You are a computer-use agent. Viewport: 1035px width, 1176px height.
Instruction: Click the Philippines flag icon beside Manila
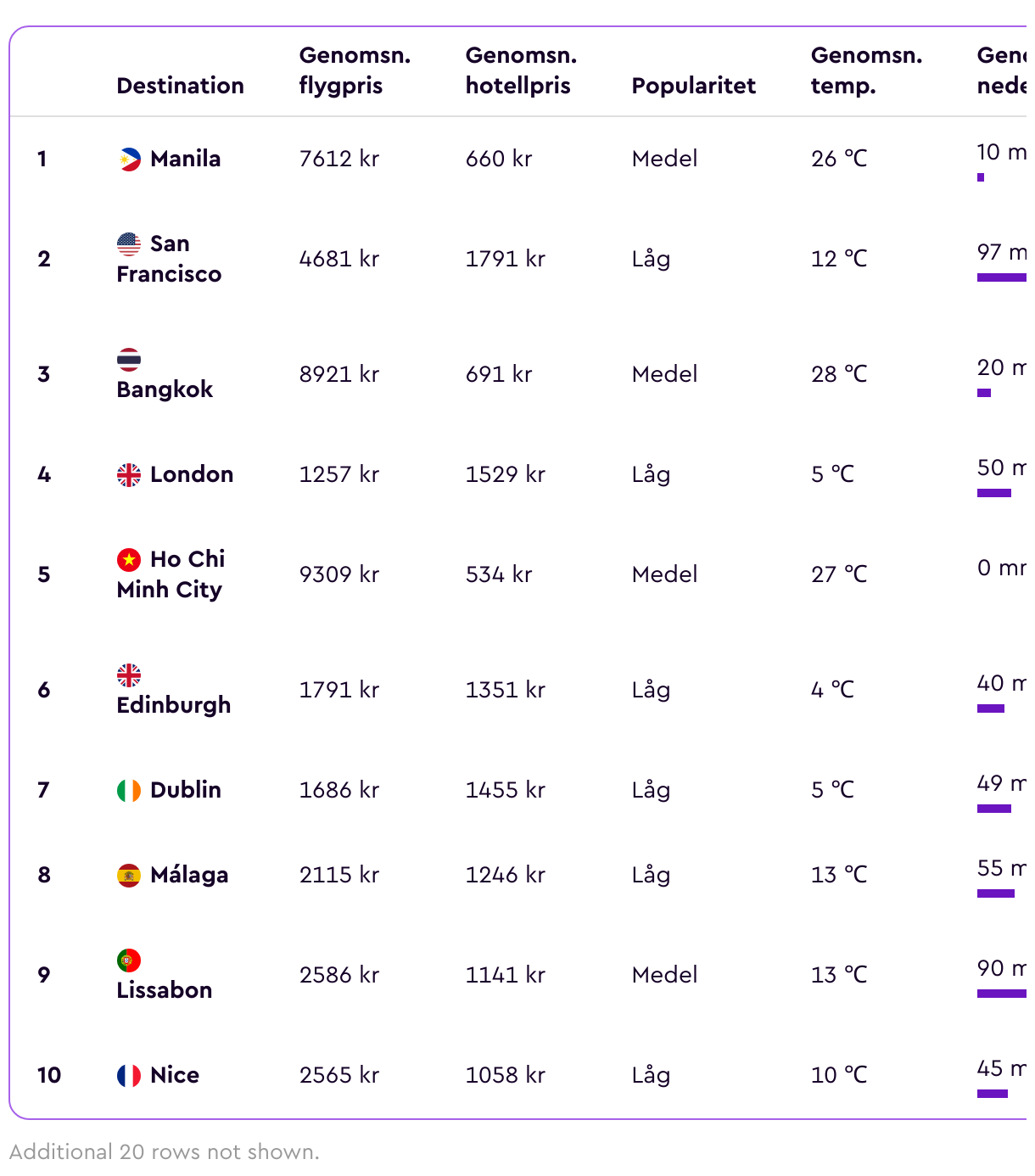click(129, 159)
